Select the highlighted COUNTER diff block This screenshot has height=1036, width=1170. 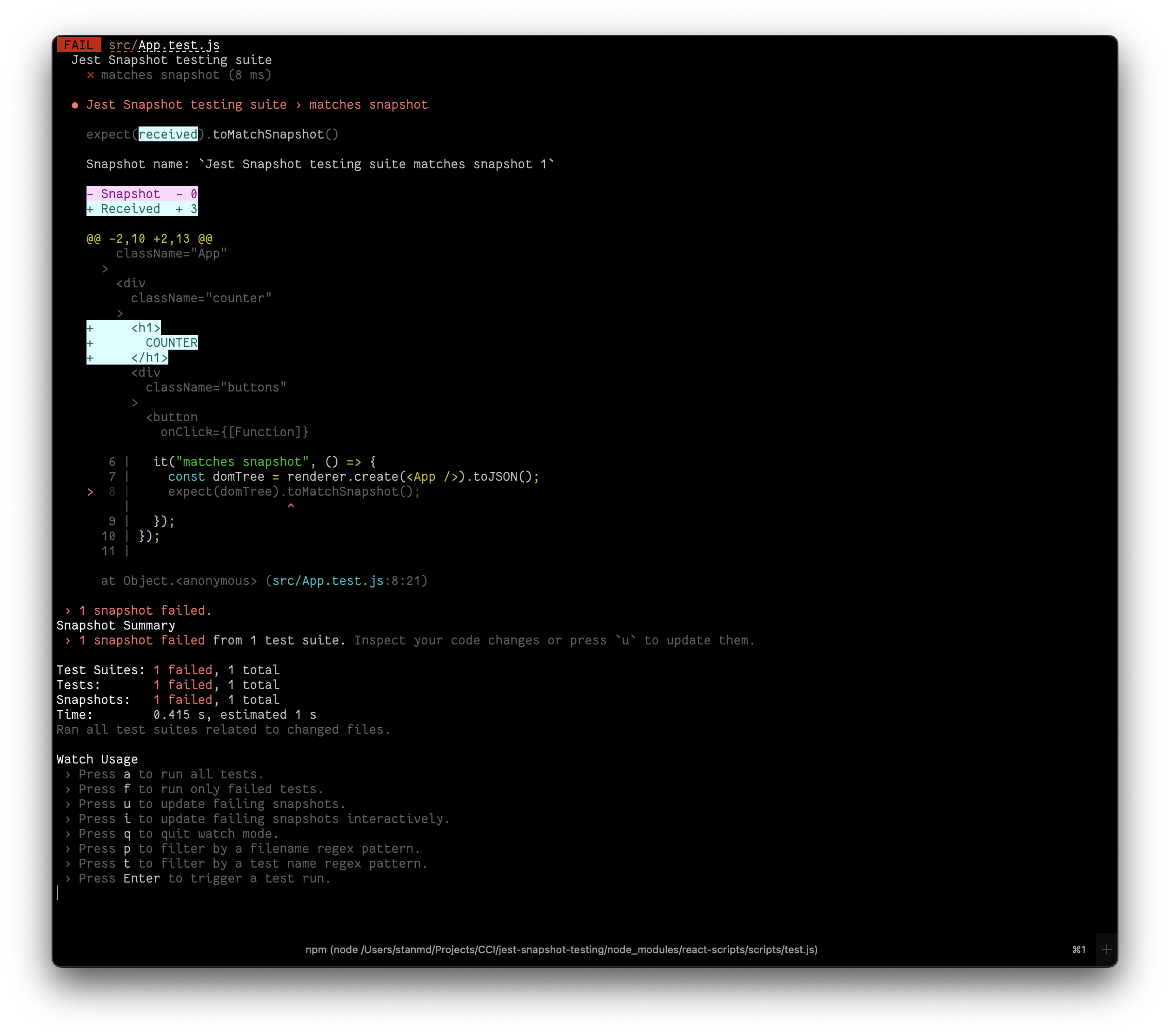(x=142, y=342)
